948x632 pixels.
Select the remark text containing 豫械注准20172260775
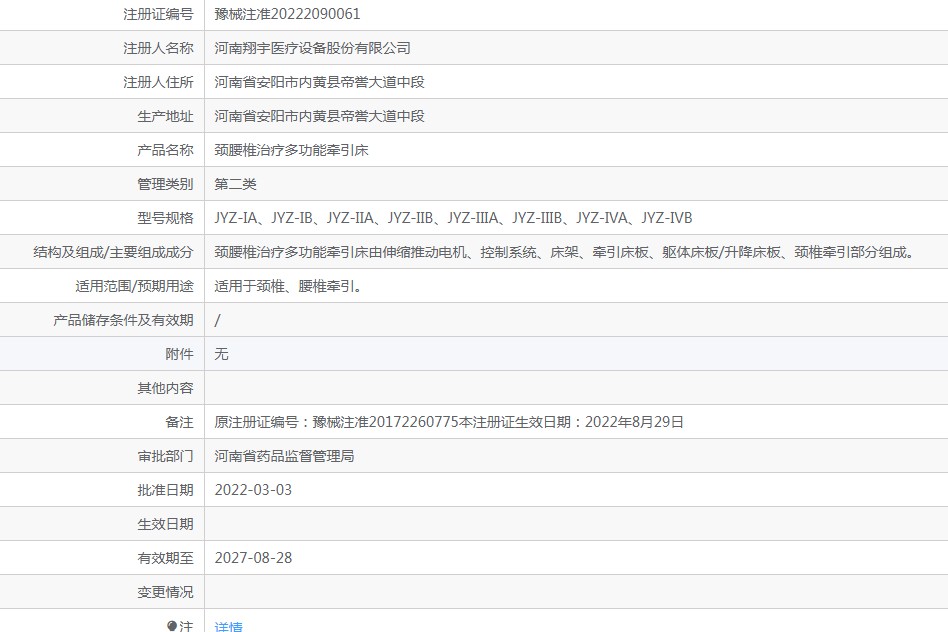(449, 422)
